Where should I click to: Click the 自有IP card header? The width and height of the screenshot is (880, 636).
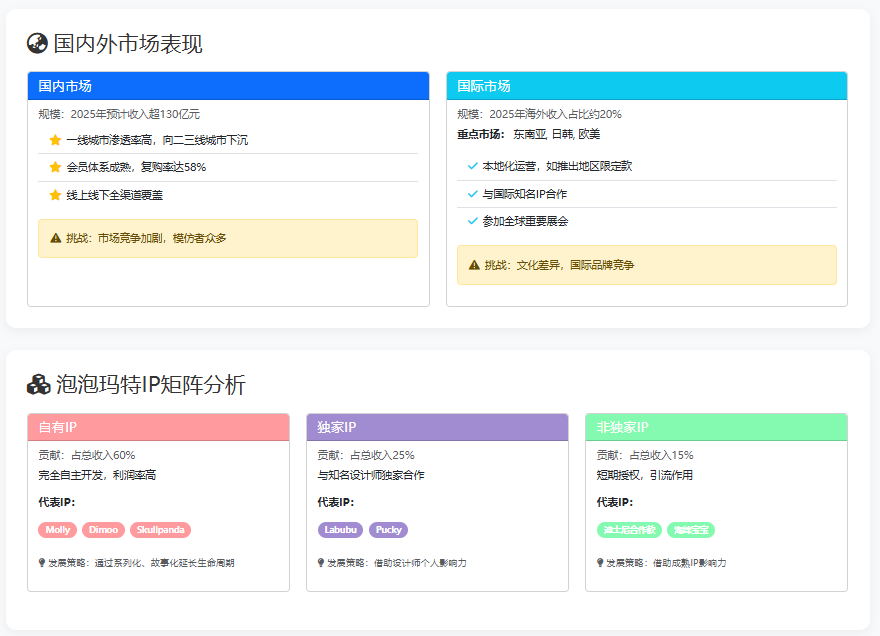158,427
